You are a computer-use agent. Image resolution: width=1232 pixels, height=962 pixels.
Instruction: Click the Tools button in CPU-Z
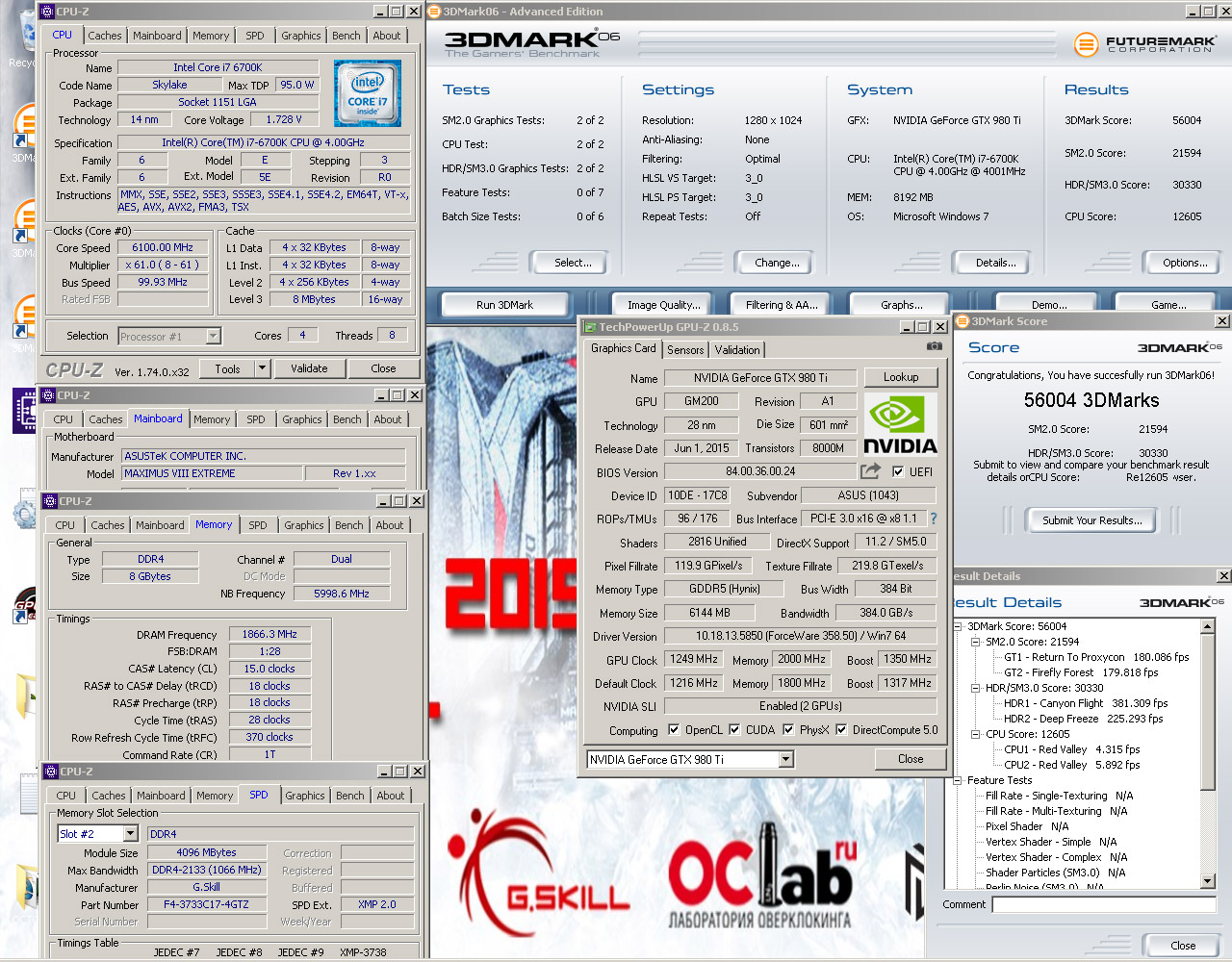click(x=227, y=368)
